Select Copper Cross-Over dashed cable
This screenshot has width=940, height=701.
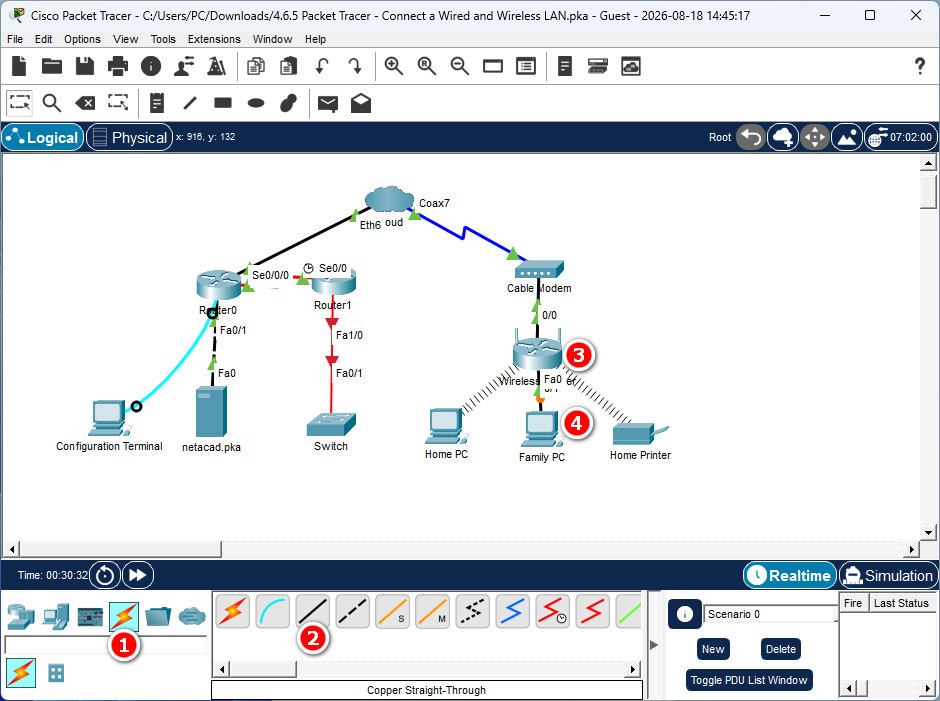(x=352, y=612)
